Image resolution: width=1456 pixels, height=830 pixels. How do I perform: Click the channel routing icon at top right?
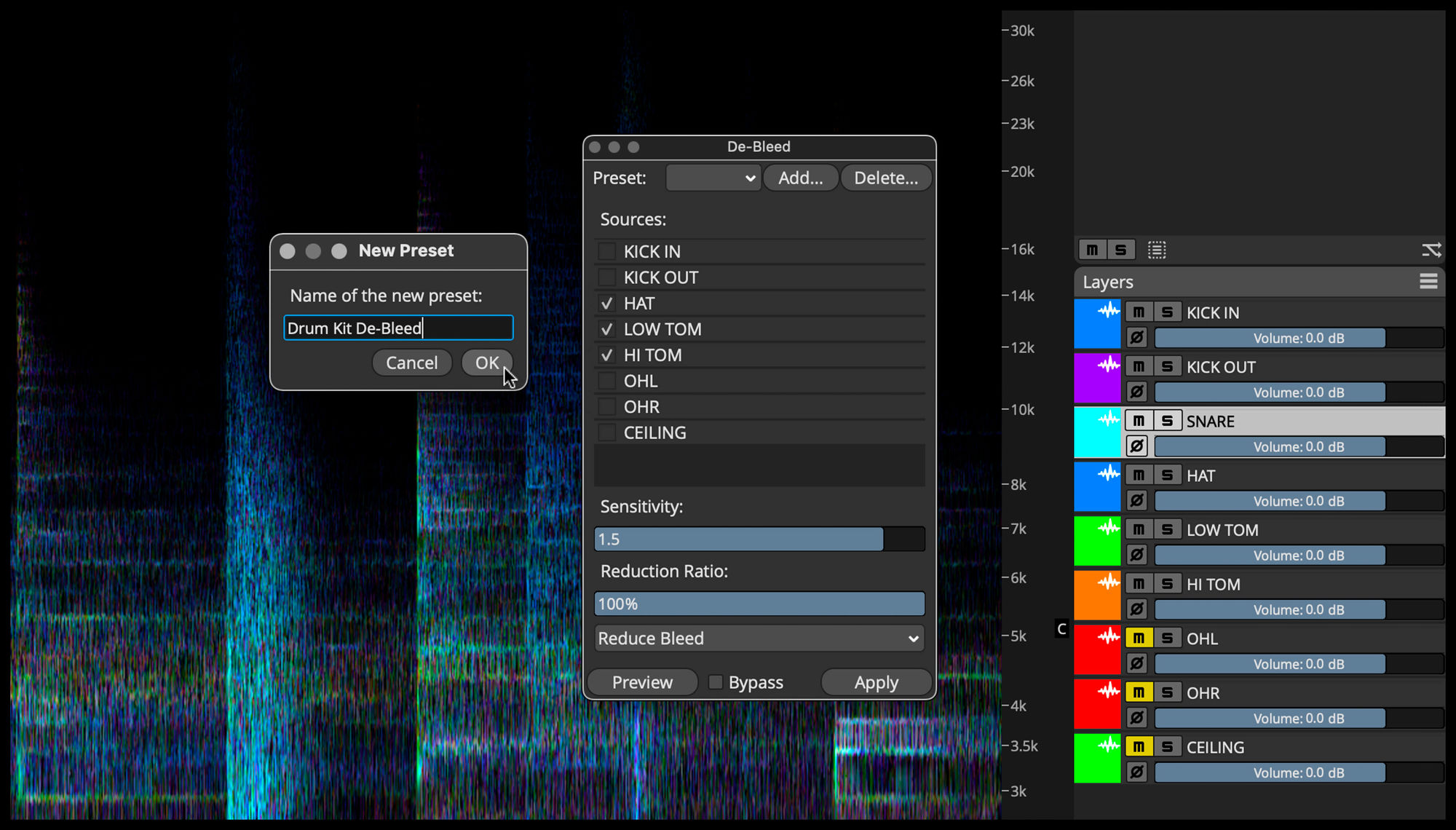[x=1431, y=249]
